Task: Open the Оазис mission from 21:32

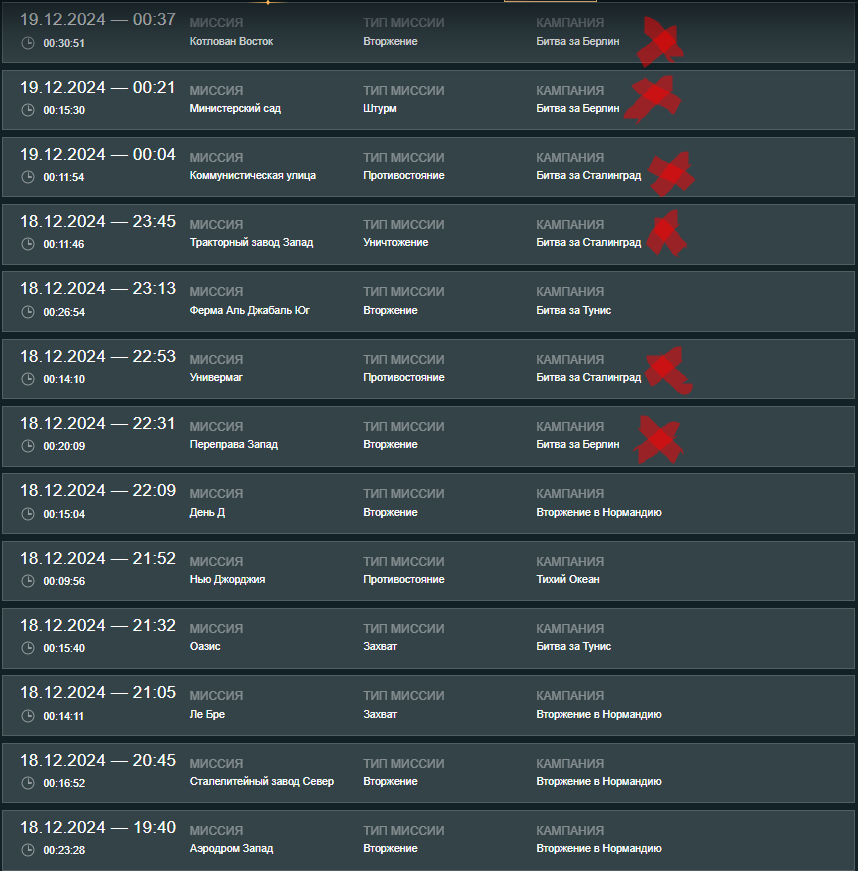Action: [x=428, y=638]
